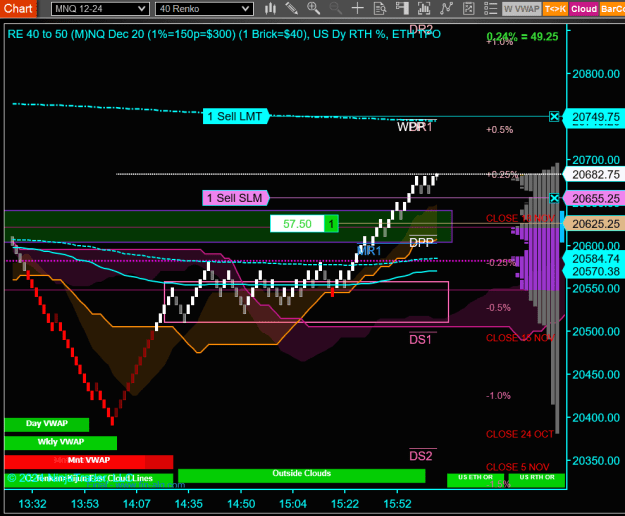Click the 20800.00 price axis label
The image size is (625, 516).
pos(596,74)
